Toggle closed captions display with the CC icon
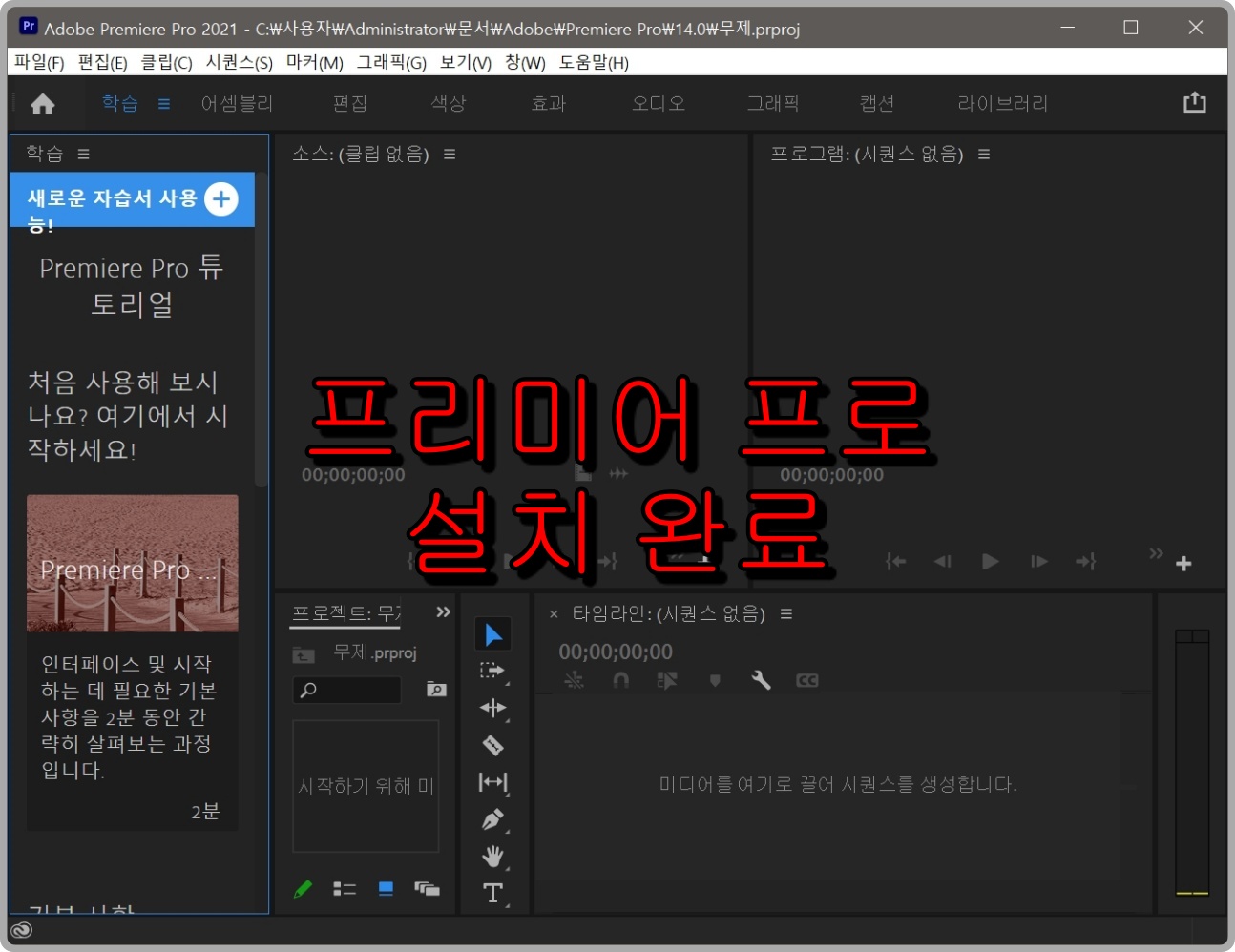This screenshot has height=952, width=1235. (x=806, y=680)
